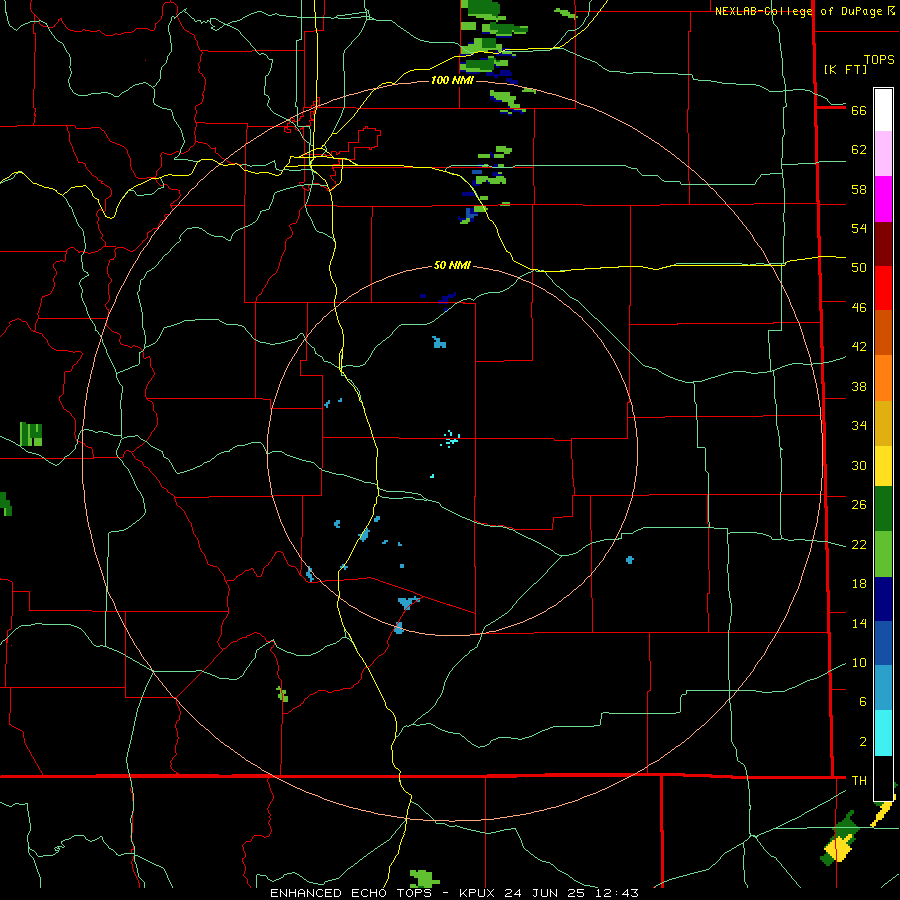Select the 22 value on the legend scale
The width and height of the screenshot is (900, 900).
(x=859, y=544)
